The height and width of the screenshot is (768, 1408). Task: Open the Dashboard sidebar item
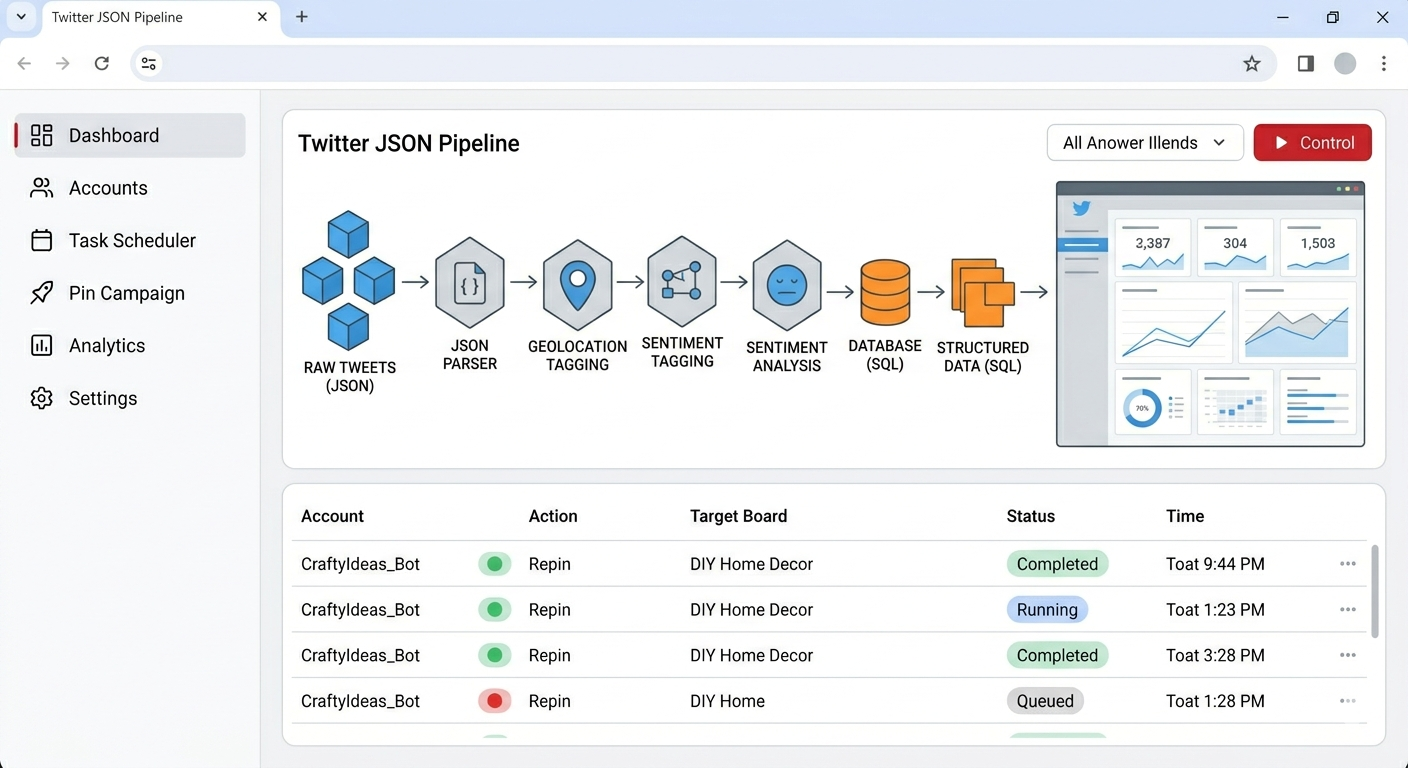point(130,135)
